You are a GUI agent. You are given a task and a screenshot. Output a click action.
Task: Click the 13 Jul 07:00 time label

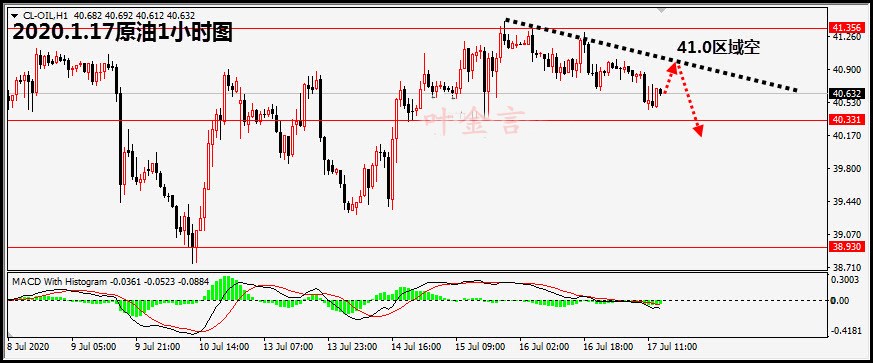288,346
